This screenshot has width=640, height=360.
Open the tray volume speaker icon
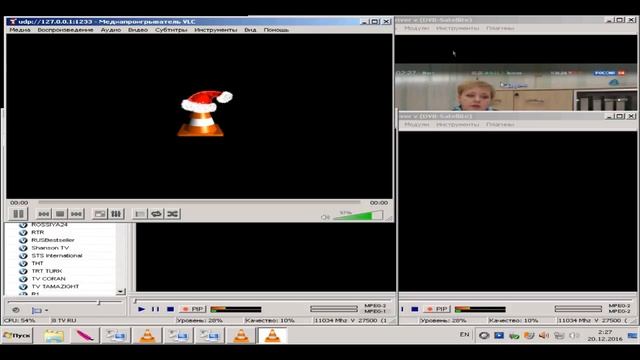tap(544, 336)
